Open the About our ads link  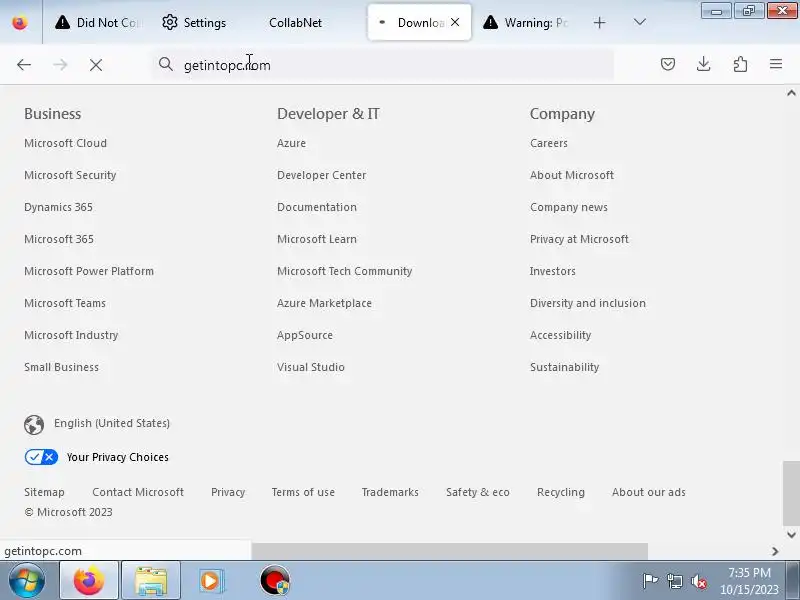point(648,492)
